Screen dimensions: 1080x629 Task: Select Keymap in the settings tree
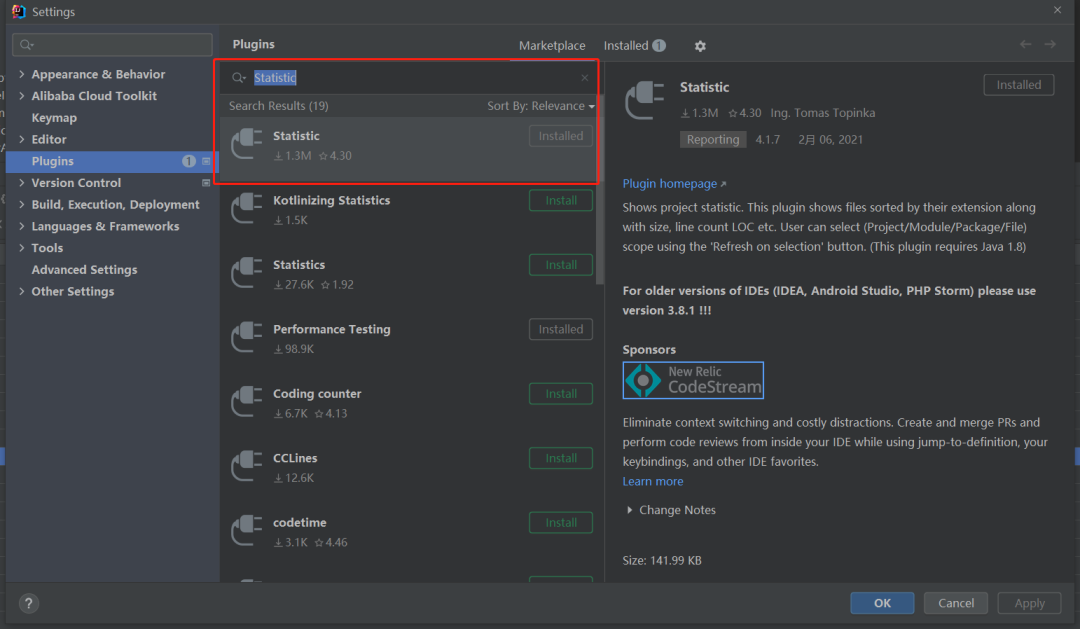(54, 118)
